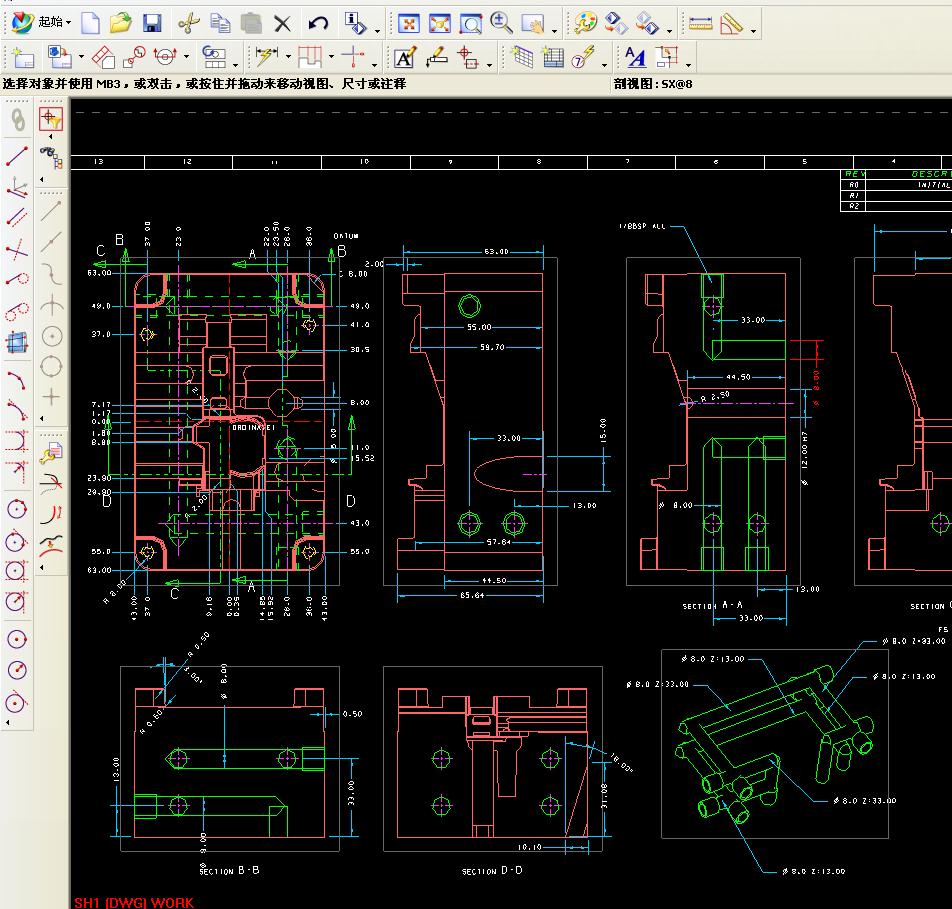The height and width of the screenshot is (909, 952).
Task: Delete the selected object with the X icon
Action: (282, 22)
